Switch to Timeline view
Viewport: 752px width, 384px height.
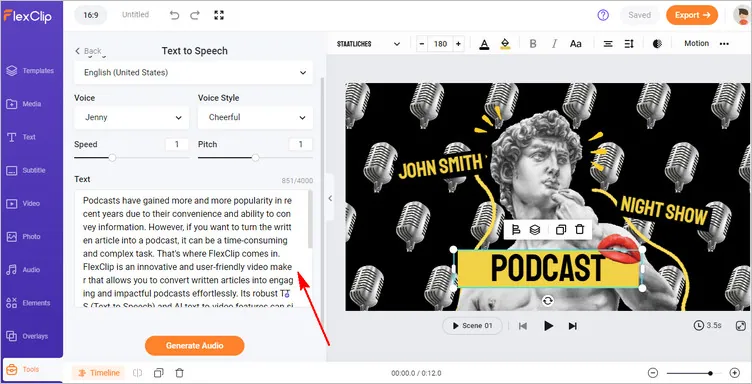(x=98, y=373)
